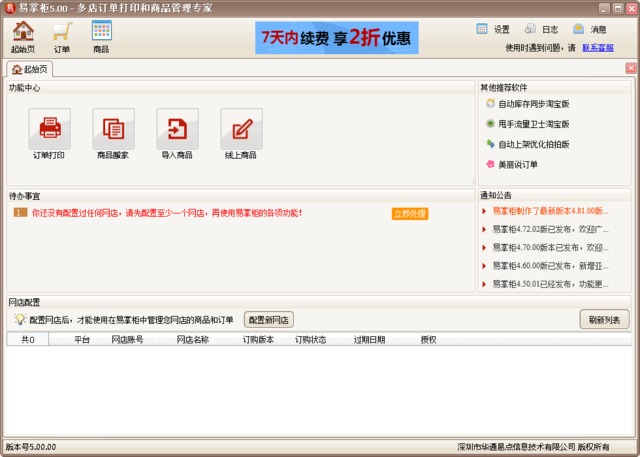Click the 线上商品 edit icon

(x=242, y=129)
